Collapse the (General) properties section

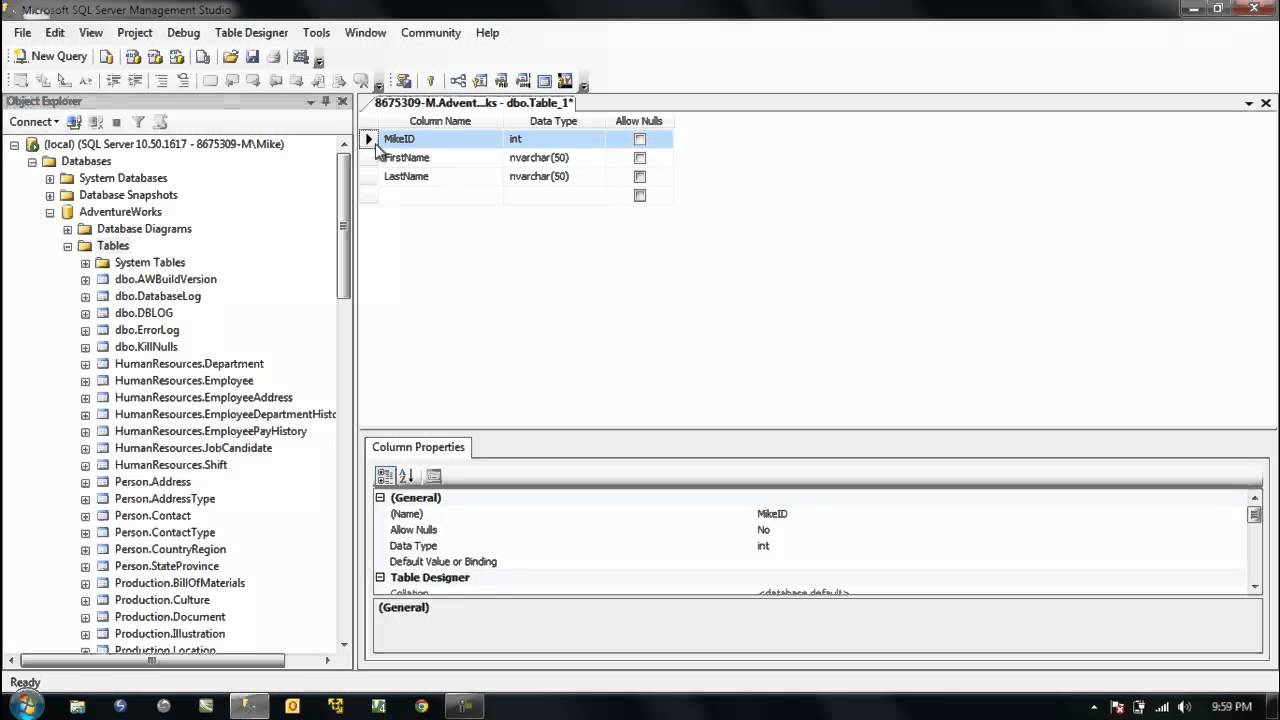[x=380, y=498]
